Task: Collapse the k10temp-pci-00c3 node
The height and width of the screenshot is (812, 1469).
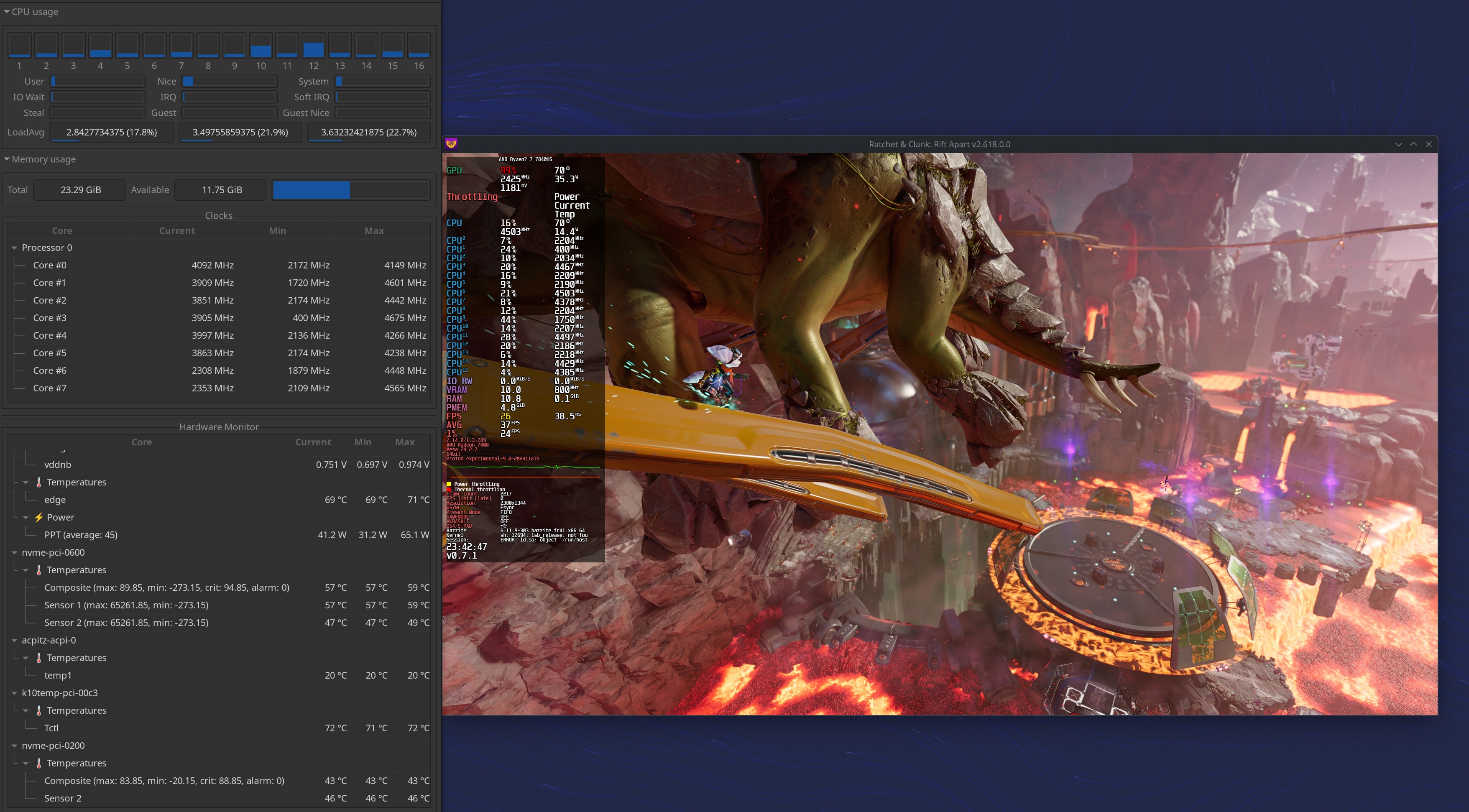Action: pos(14,693)
